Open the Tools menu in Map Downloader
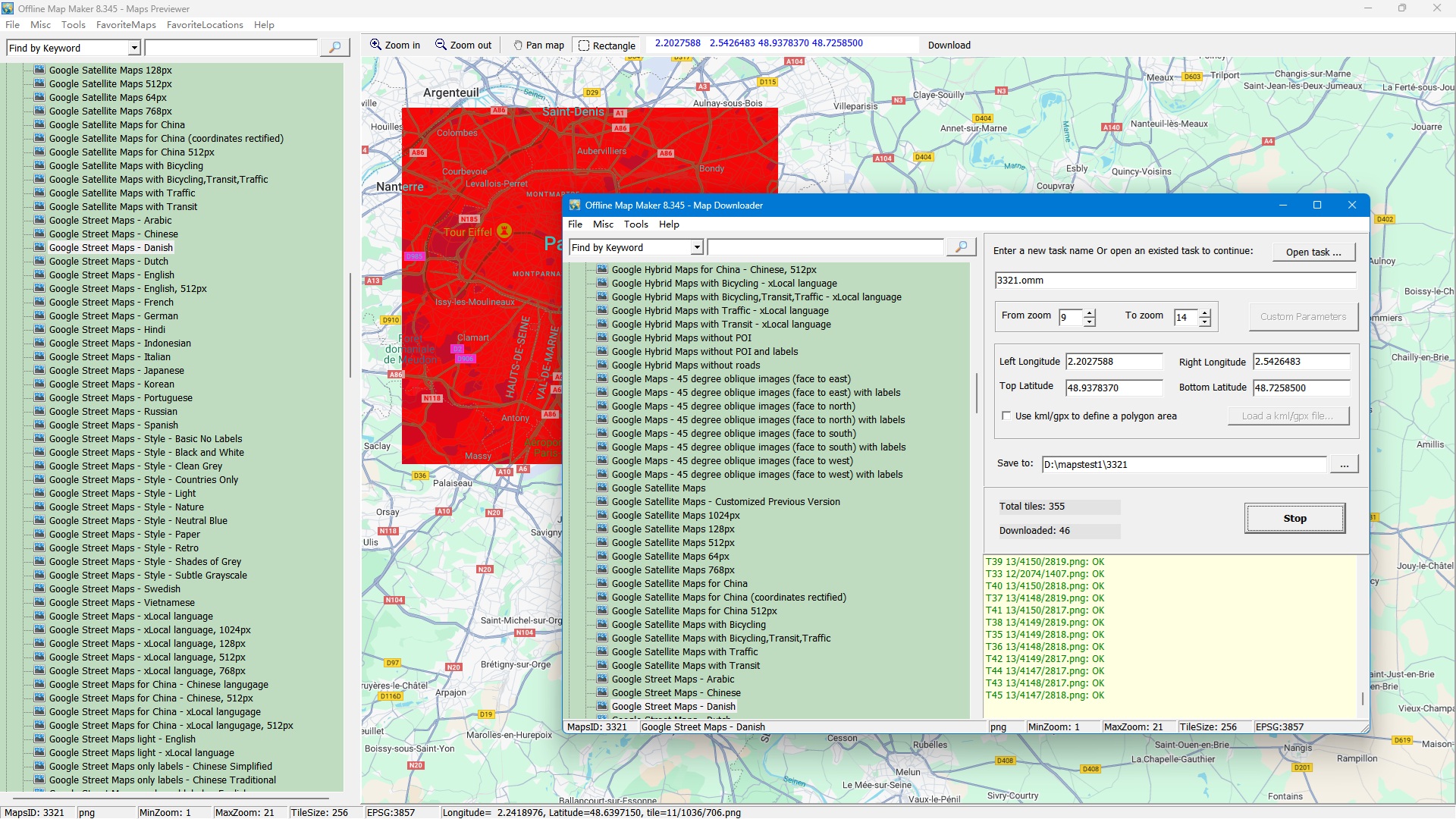This screenshot has width=1456, height=819. (635, 224)
